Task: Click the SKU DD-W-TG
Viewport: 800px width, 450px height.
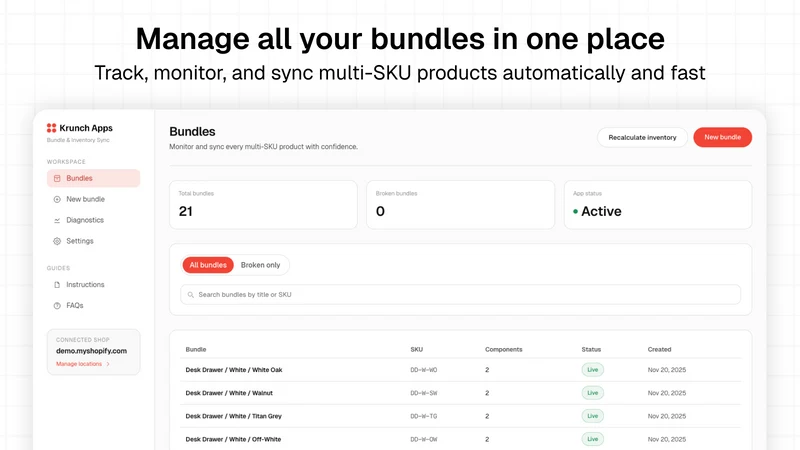Action: coord(423,416)
